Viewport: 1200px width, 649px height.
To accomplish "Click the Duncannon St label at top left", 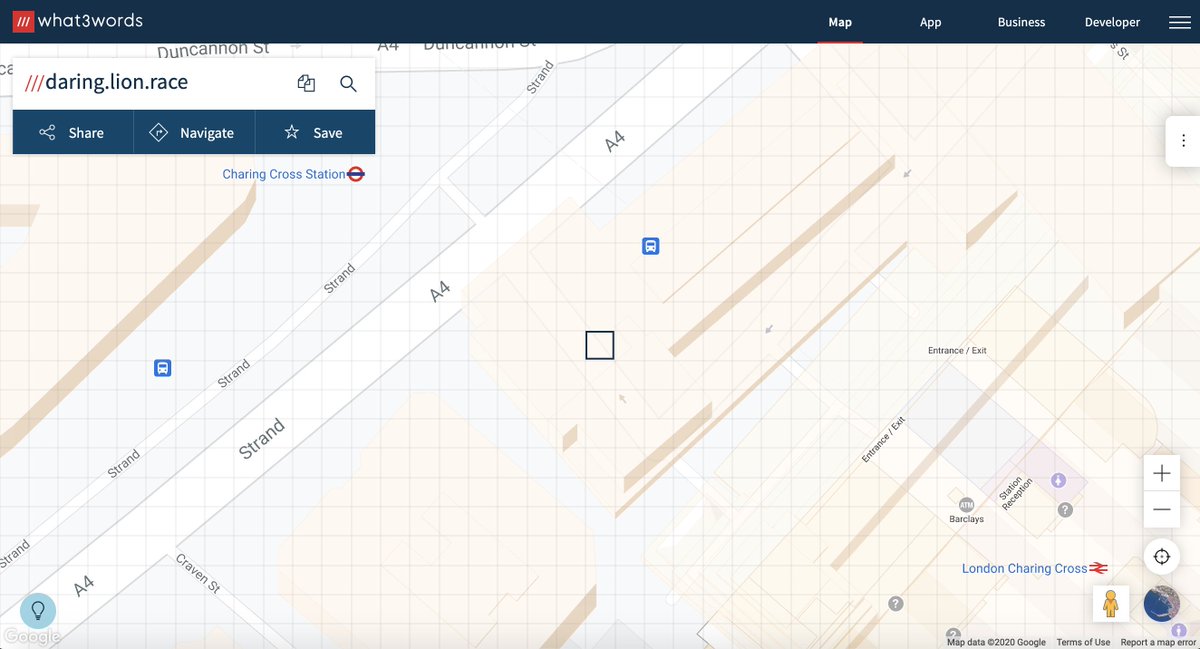I will [213, 50].
